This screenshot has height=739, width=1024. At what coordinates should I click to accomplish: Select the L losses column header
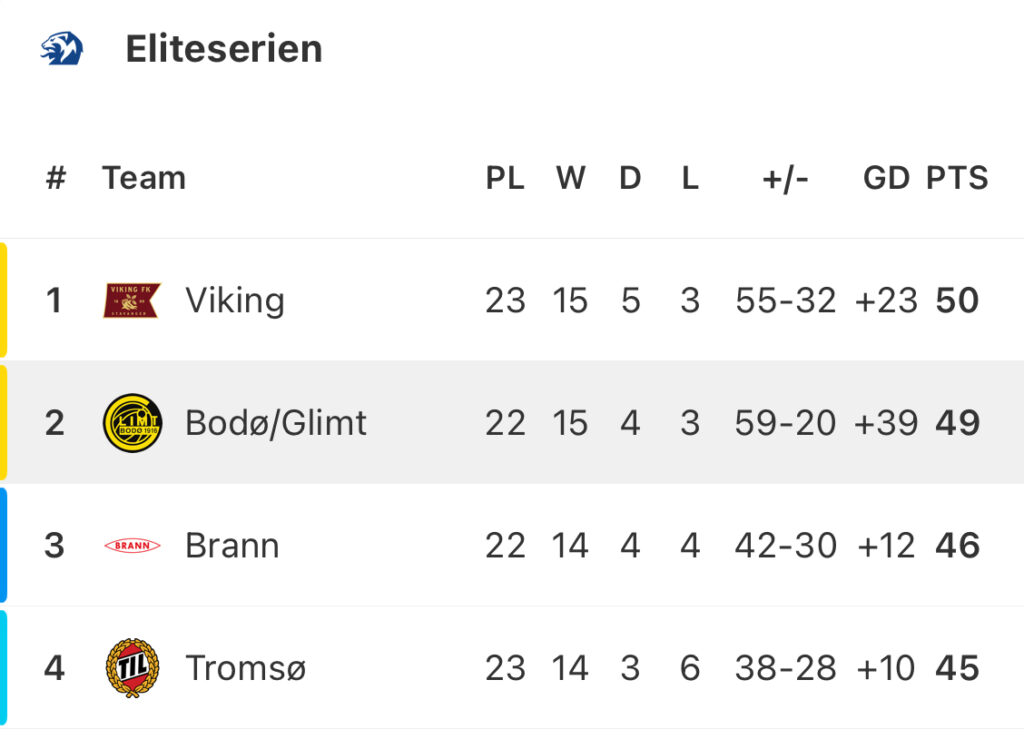click(690, 178)
